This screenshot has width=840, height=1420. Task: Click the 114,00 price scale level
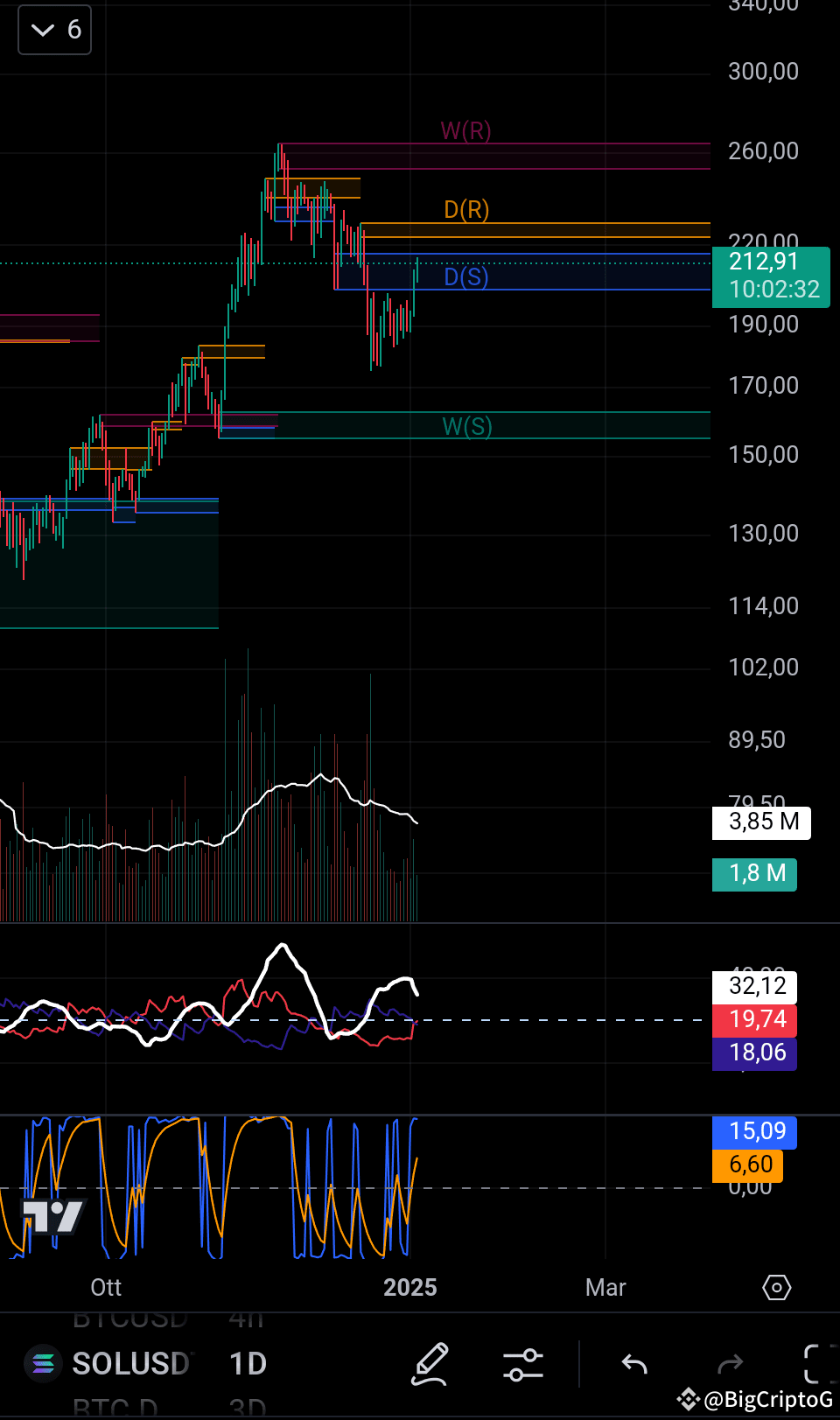(764, 605)
